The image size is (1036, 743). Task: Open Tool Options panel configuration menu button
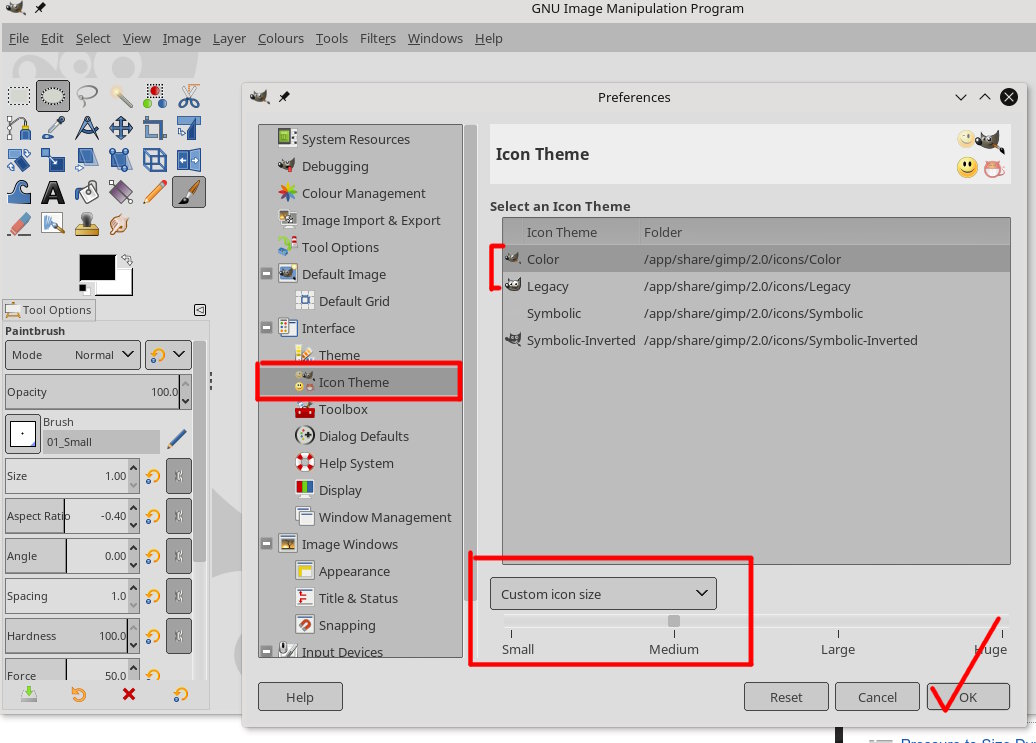click(200, 310)
